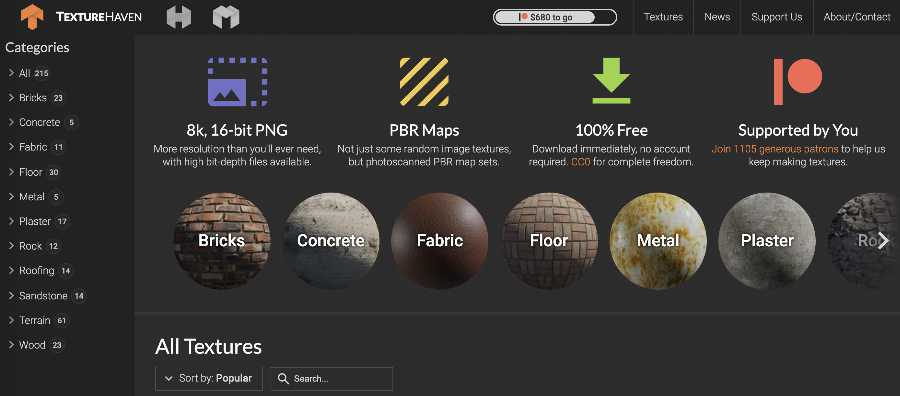
Task: Focus the Search text field
Action: 332,379
